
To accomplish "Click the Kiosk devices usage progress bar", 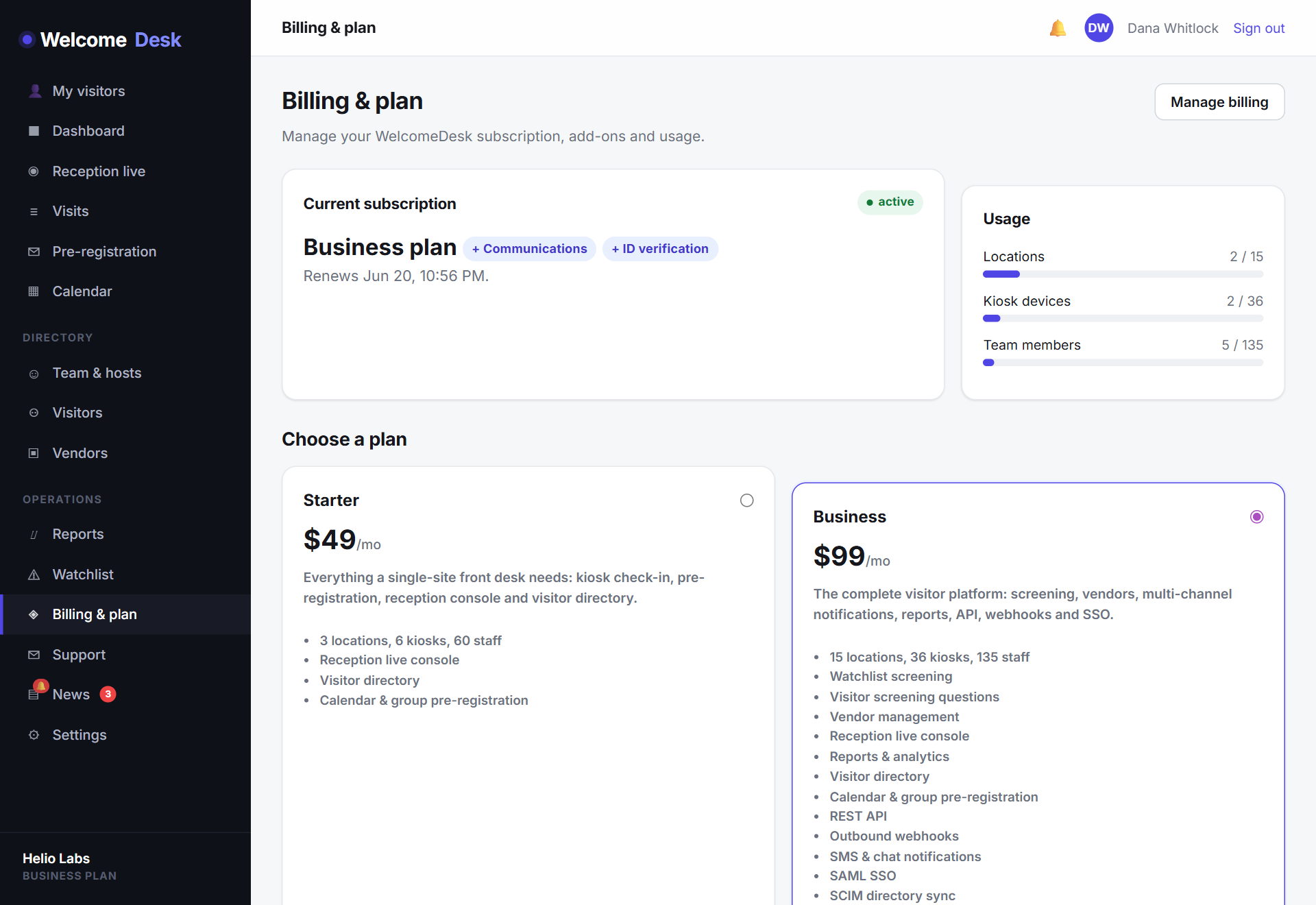I will coord(1123,318).
